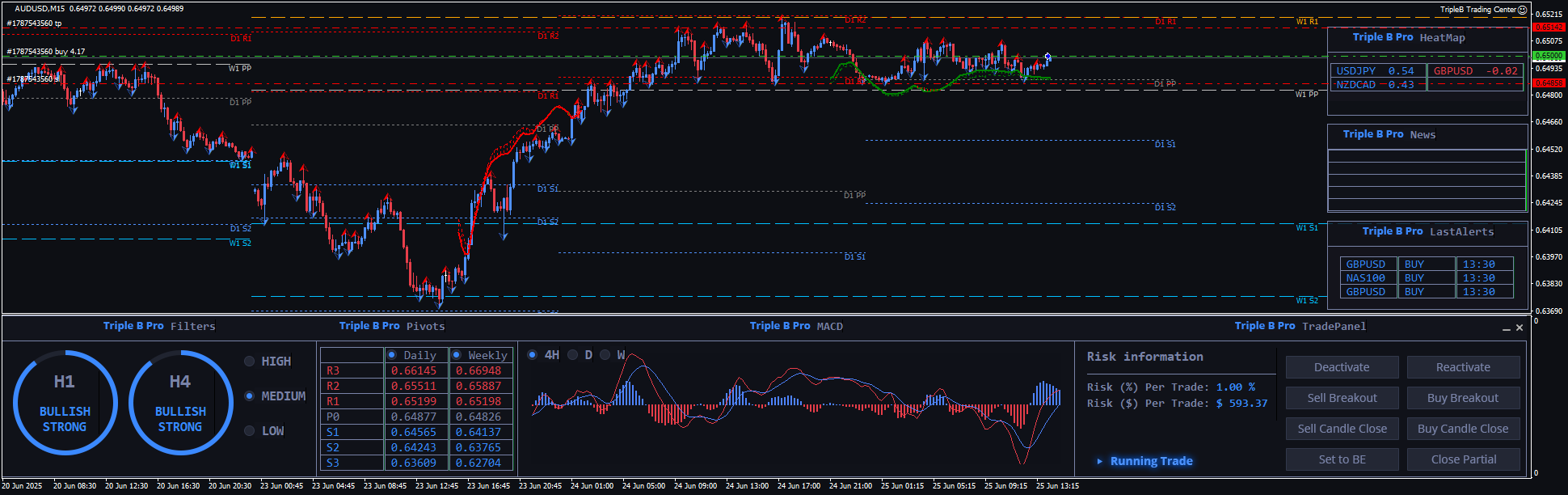Screen dimensions: 1568x495
Task: Click the H1 bullish strength gauge
Action: (65, 402)
